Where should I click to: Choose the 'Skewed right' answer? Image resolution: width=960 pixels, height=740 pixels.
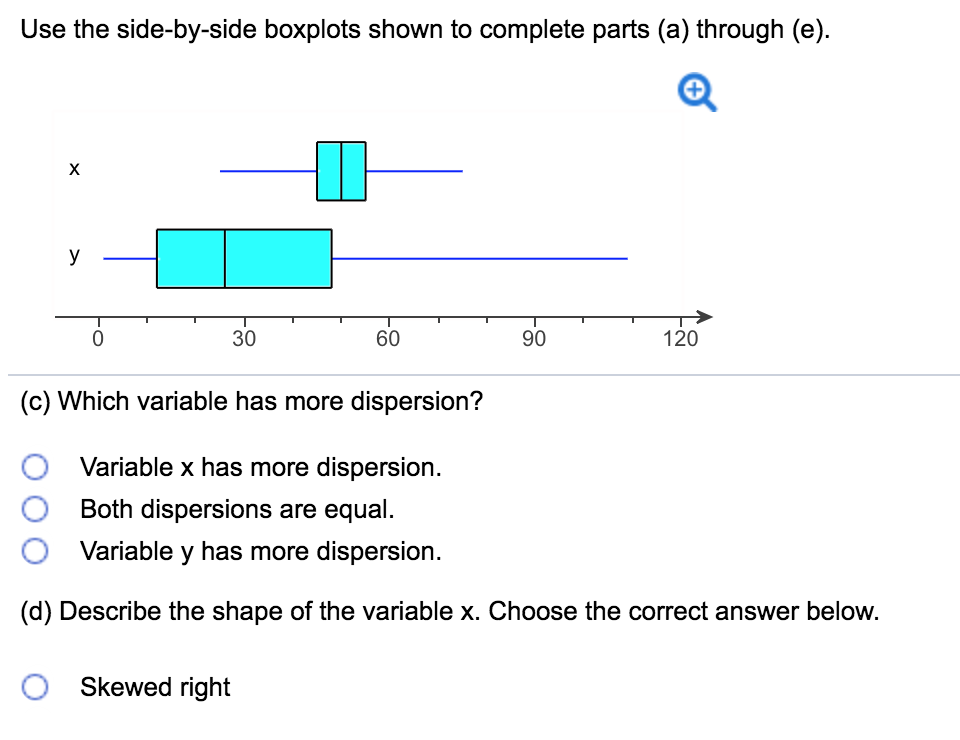(36, 687)
